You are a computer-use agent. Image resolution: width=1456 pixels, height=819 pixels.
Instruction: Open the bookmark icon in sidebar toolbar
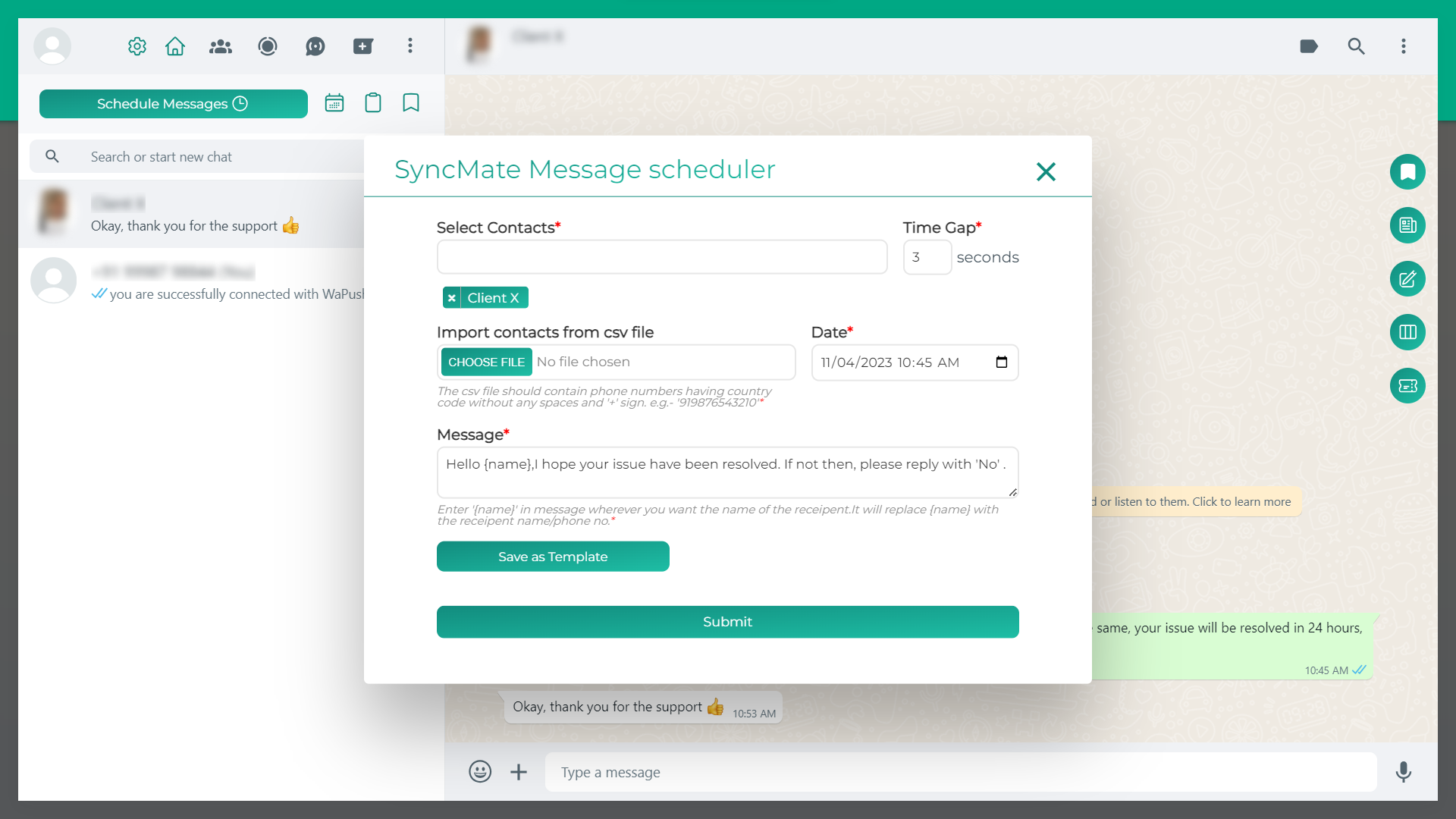click(411, 103)
